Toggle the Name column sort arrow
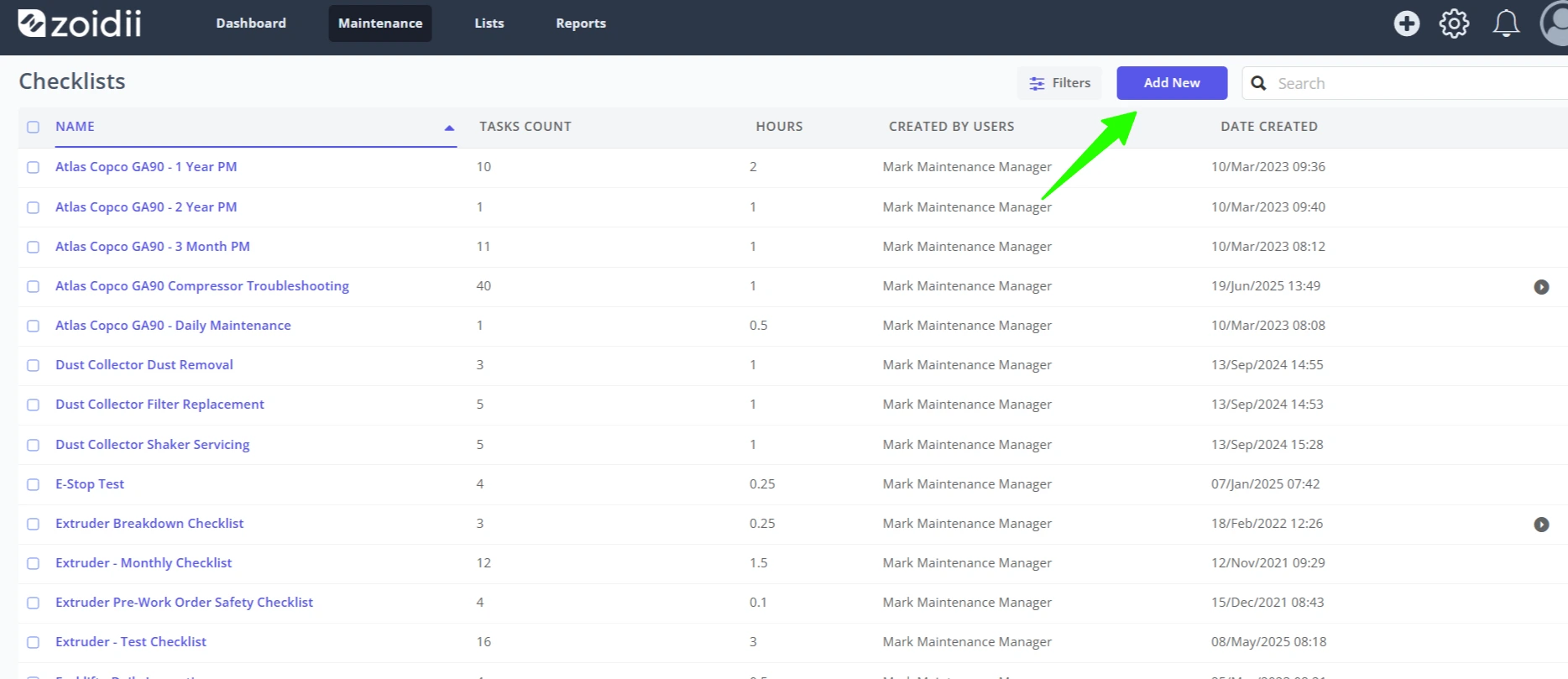 point(449,128)
